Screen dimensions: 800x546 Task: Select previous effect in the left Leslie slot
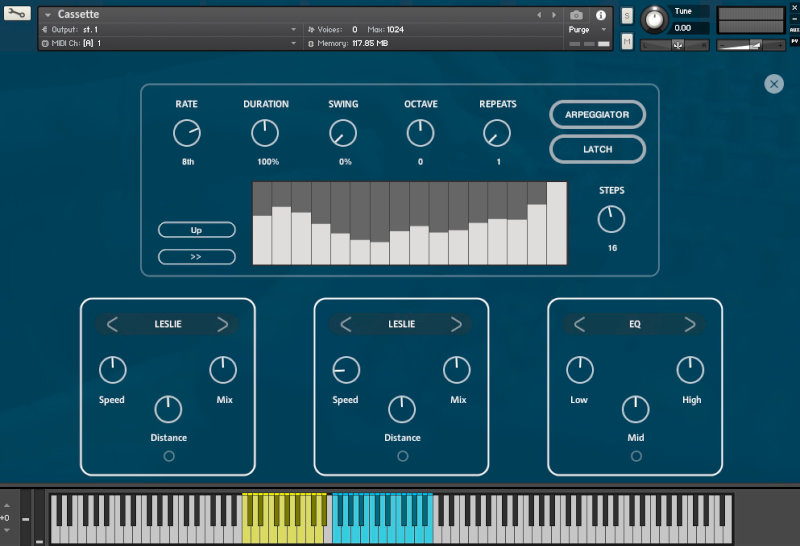112,324
